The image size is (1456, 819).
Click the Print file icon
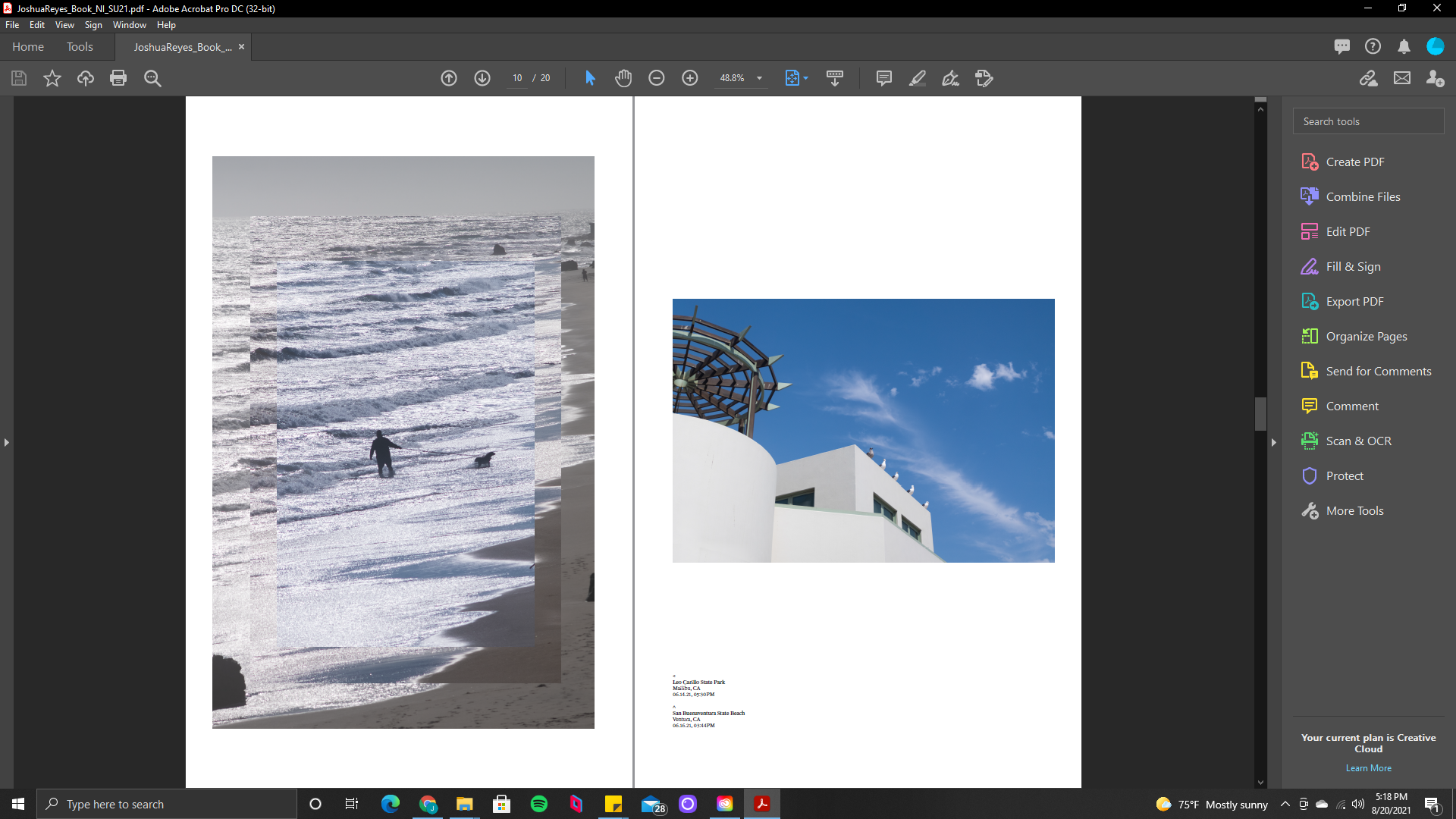(x=118, y=78)
